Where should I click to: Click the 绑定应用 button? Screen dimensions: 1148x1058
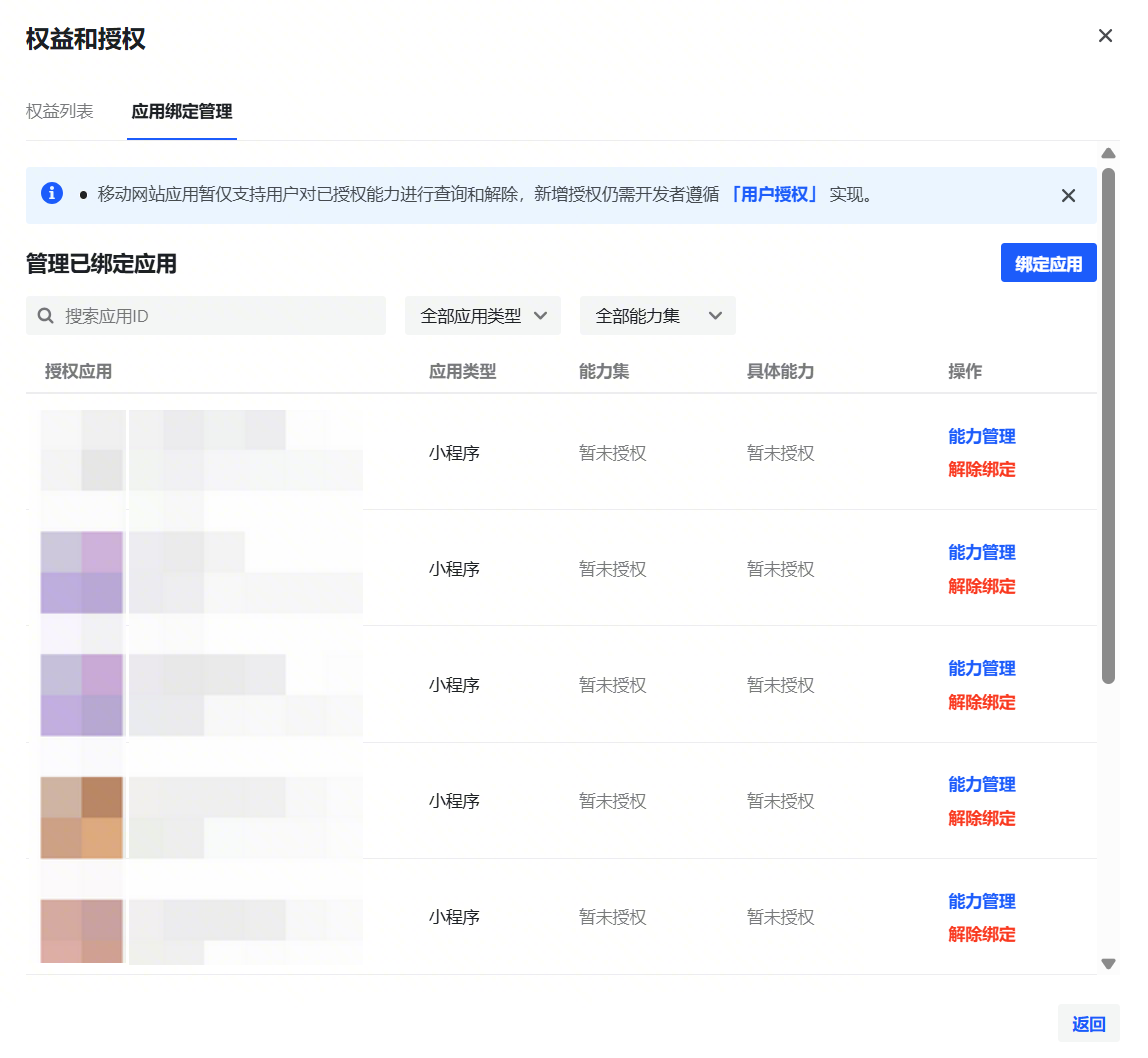coord(1048,264)
